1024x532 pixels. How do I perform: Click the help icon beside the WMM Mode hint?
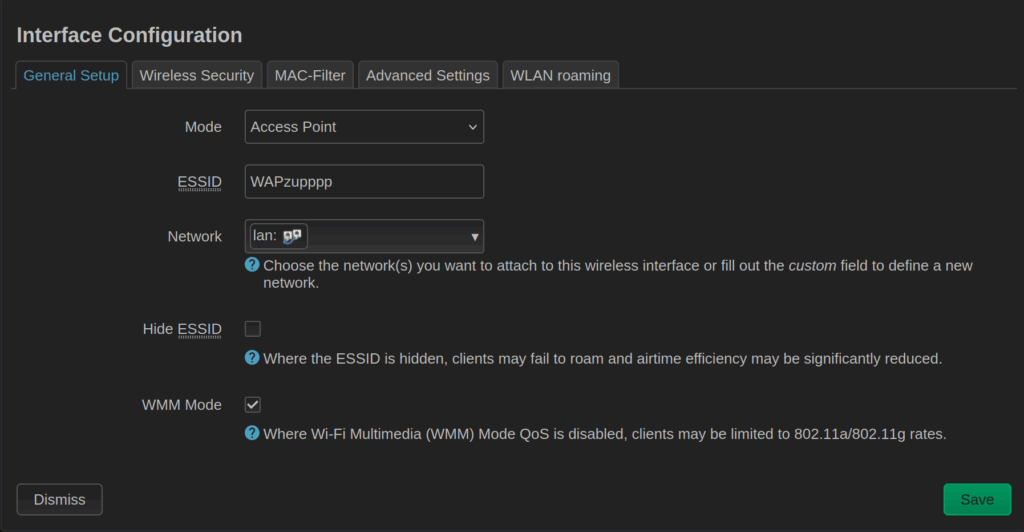coord(252,434)
